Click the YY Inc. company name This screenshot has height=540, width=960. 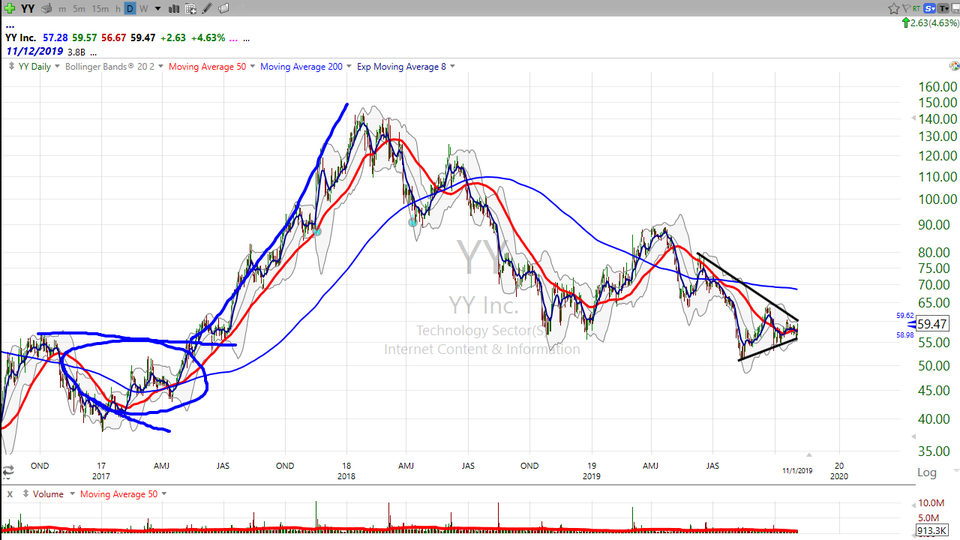click(21, 38)
